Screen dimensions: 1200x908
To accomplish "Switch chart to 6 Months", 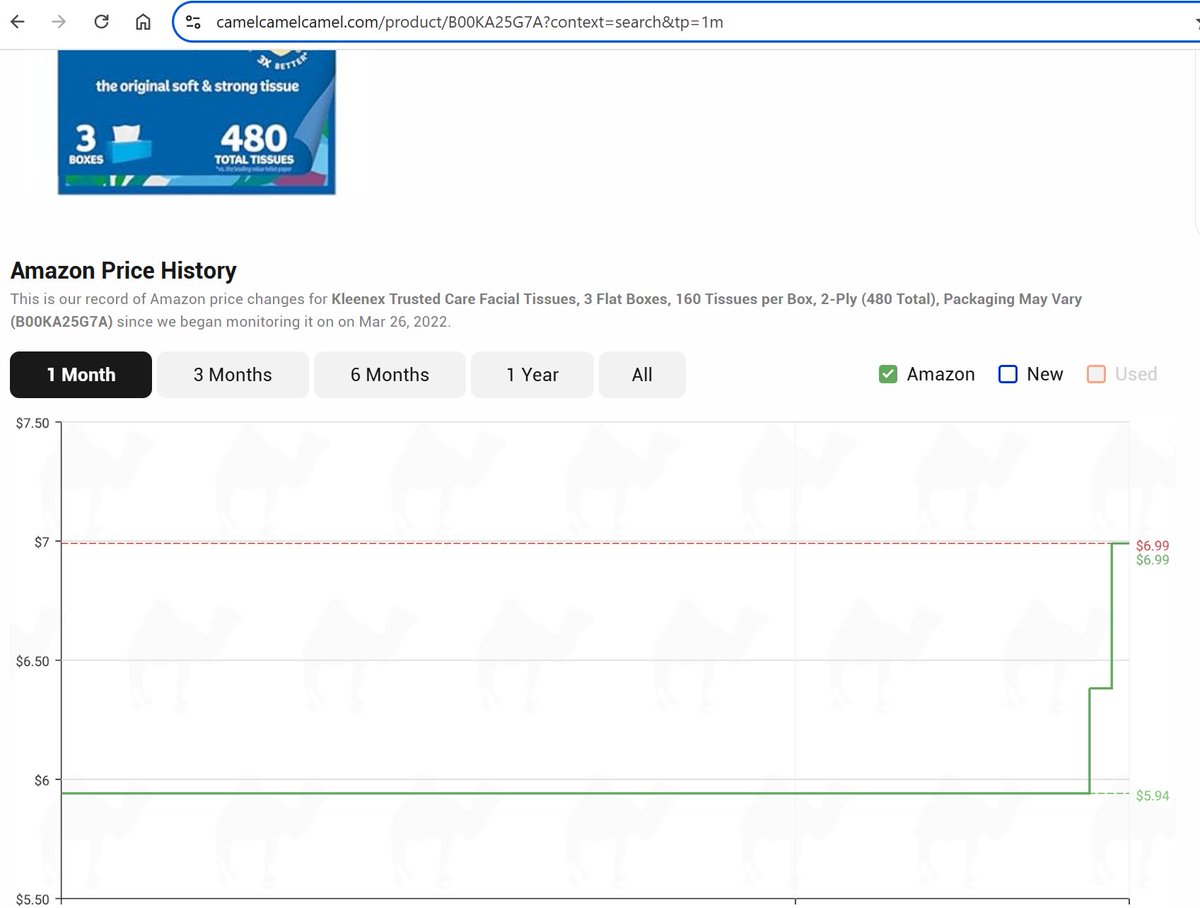I will 390,375.
